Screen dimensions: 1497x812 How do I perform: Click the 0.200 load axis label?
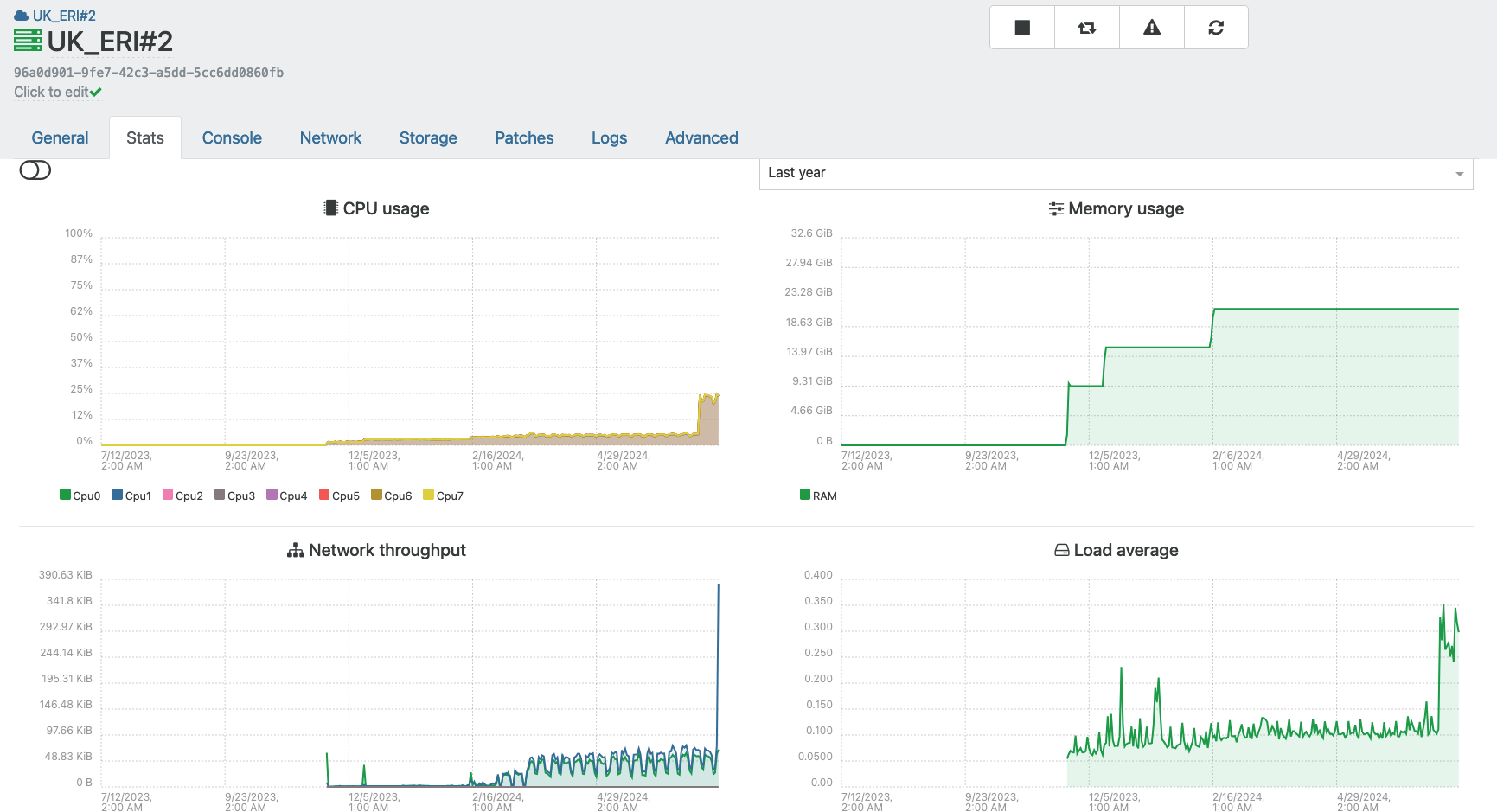tap(818, 679)
